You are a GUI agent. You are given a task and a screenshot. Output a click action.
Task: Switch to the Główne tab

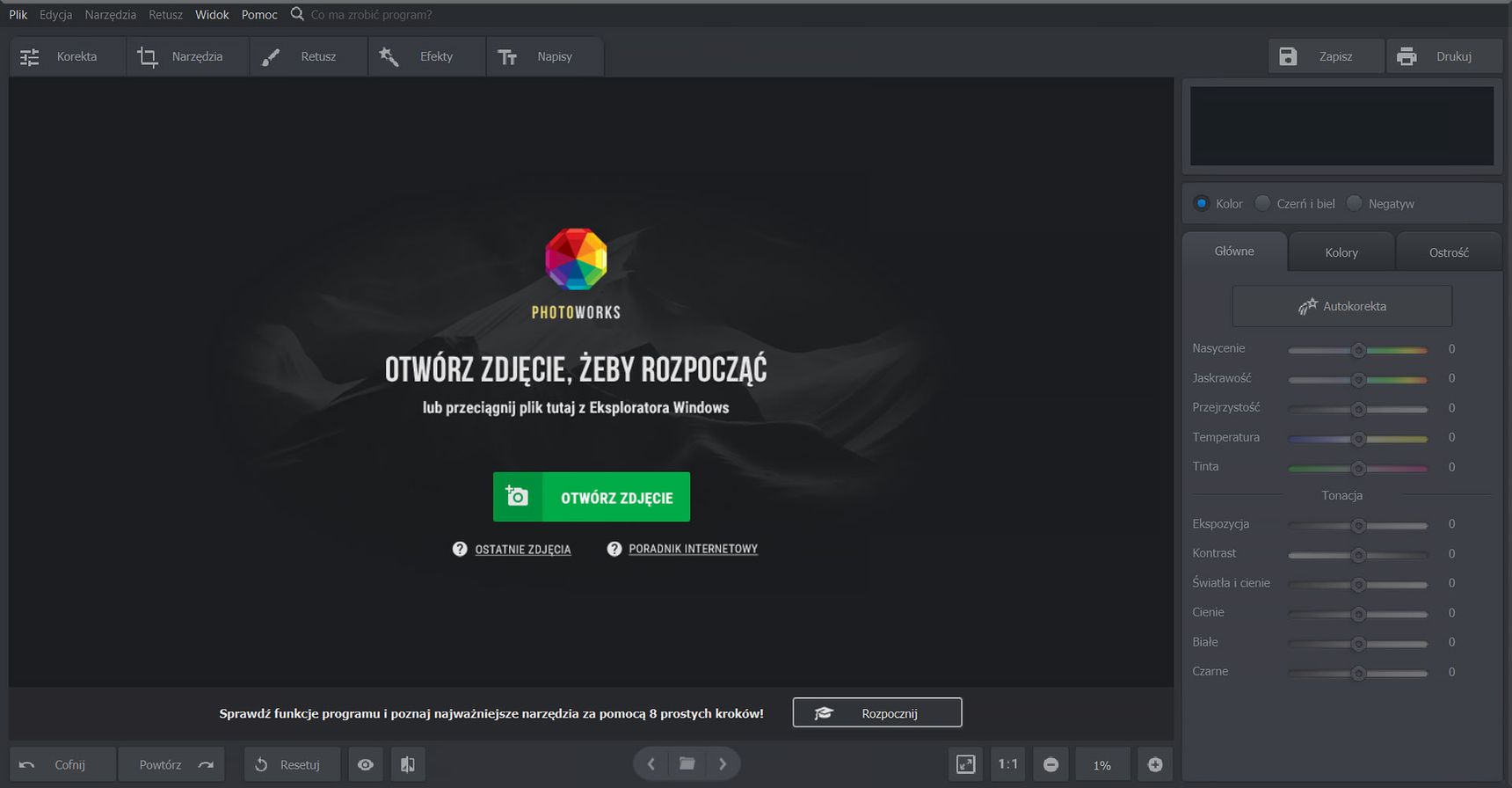(x=1234, y=252)
